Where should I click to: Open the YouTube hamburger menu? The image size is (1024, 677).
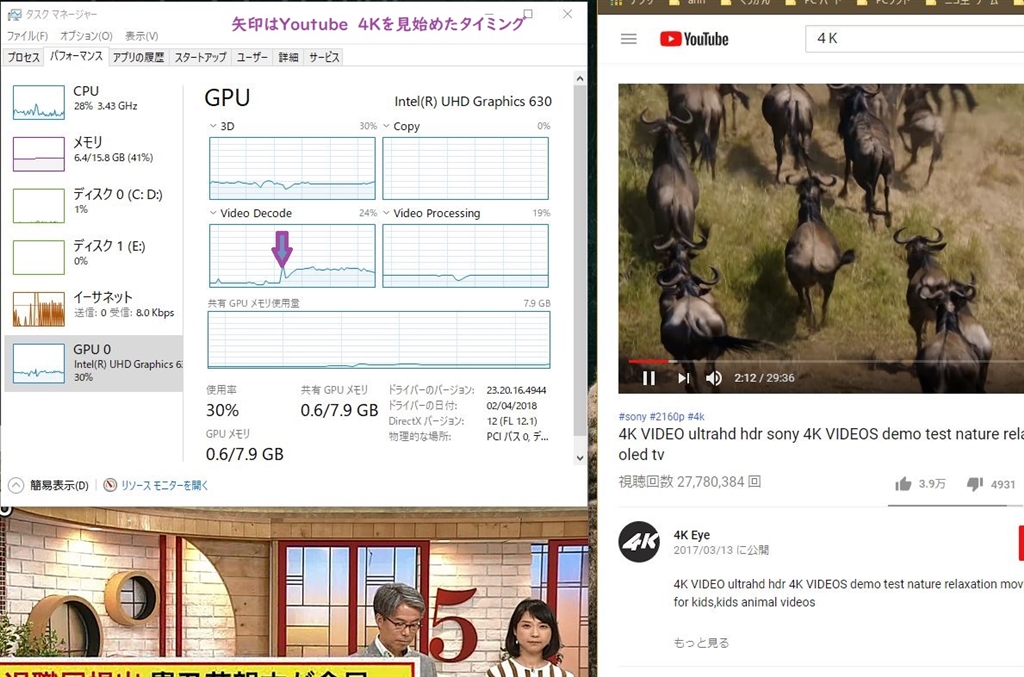click(628, 39)
